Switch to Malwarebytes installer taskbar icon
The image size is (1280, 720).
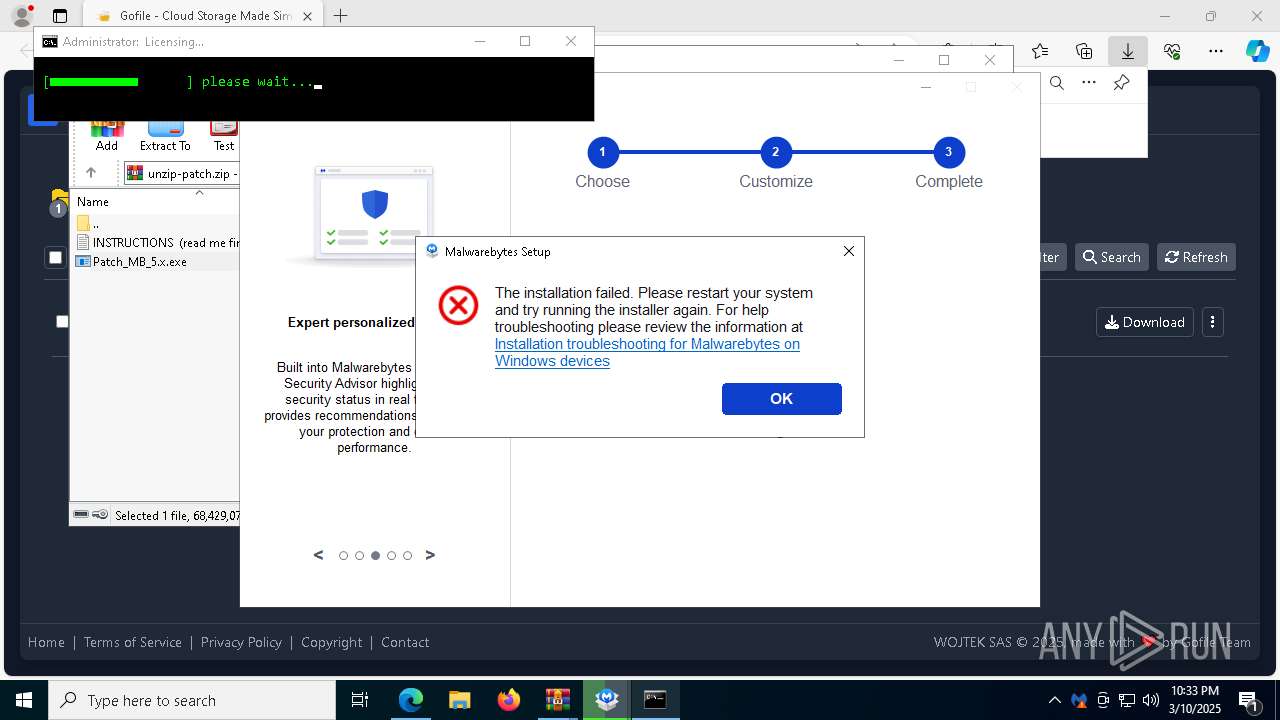[x=607, y=700]
